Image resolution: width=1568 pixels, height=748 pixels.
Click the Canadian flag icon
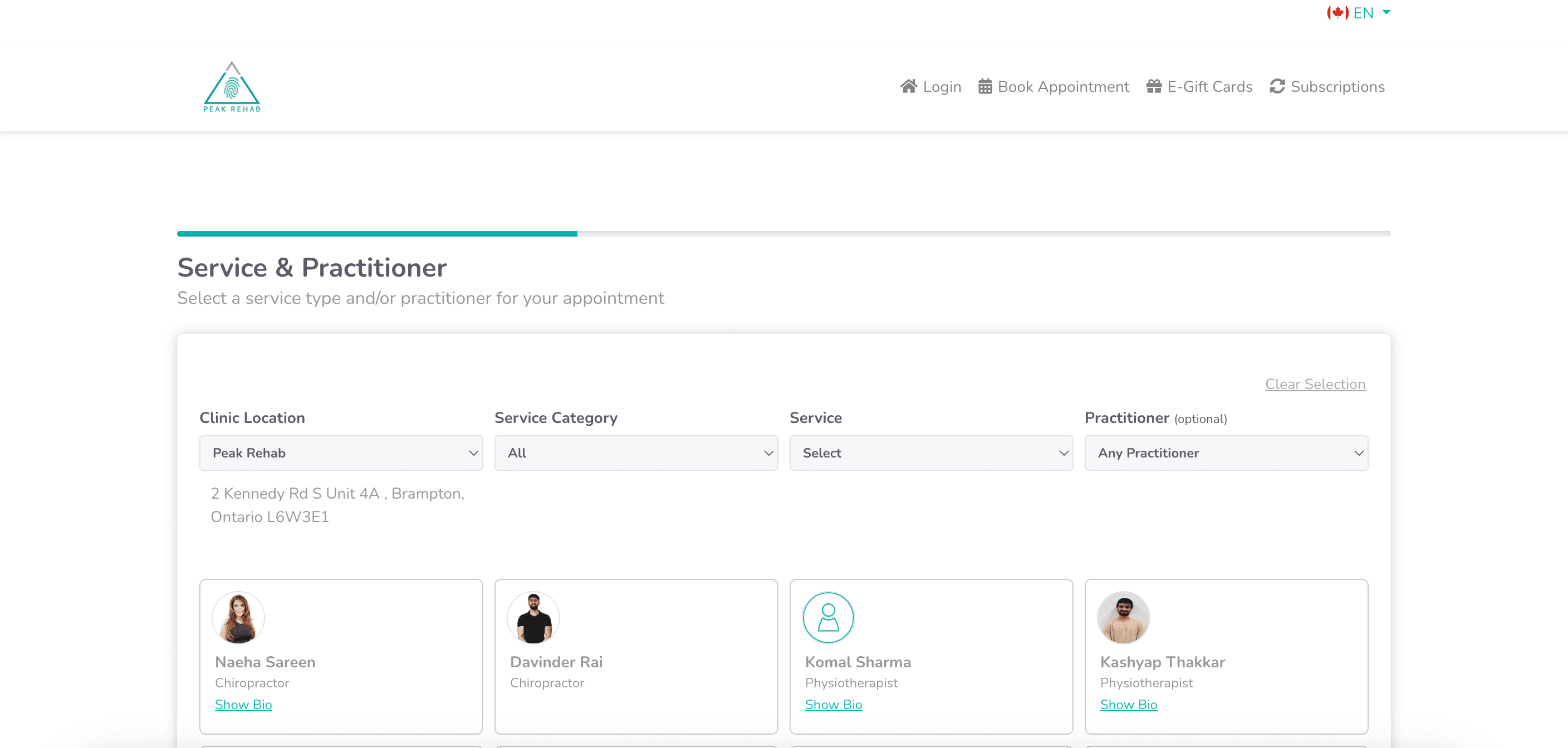(1338, 13)
